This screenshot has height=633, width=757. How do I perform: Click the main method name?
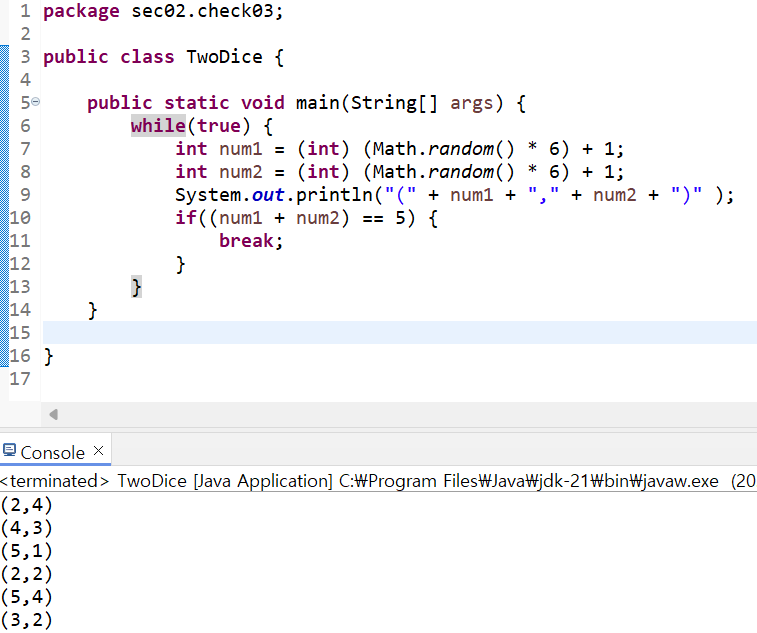318,103
